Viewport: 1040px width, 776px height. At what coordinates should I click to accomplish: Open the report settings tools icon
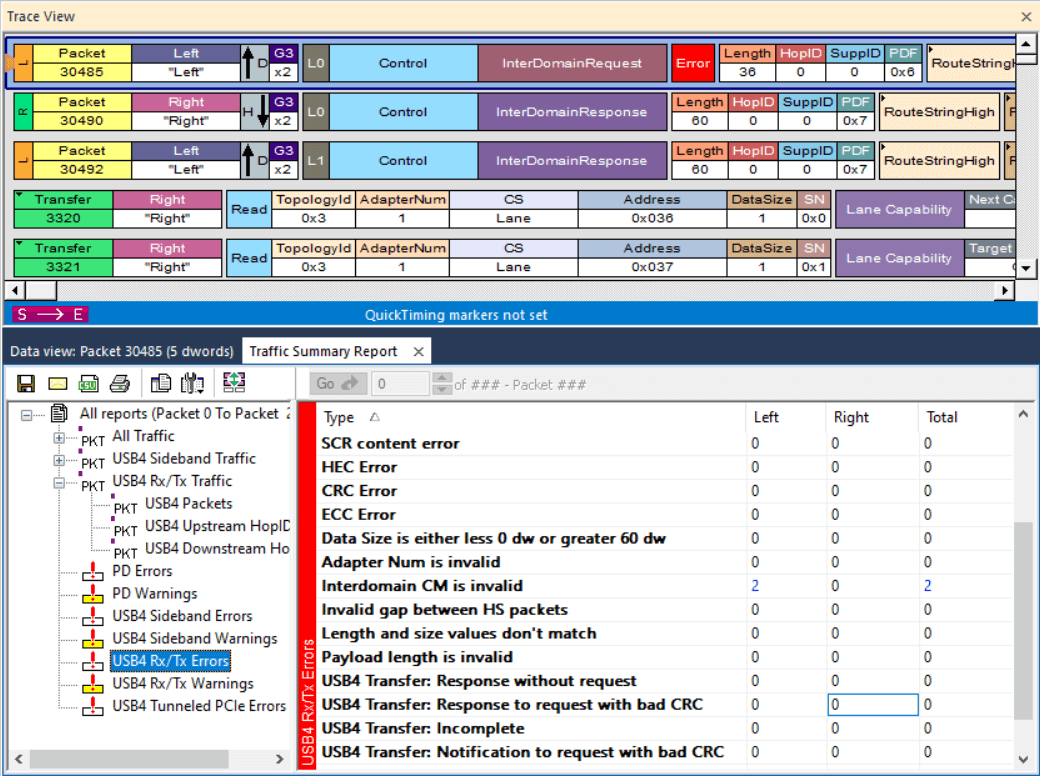[x=192, y=383]
